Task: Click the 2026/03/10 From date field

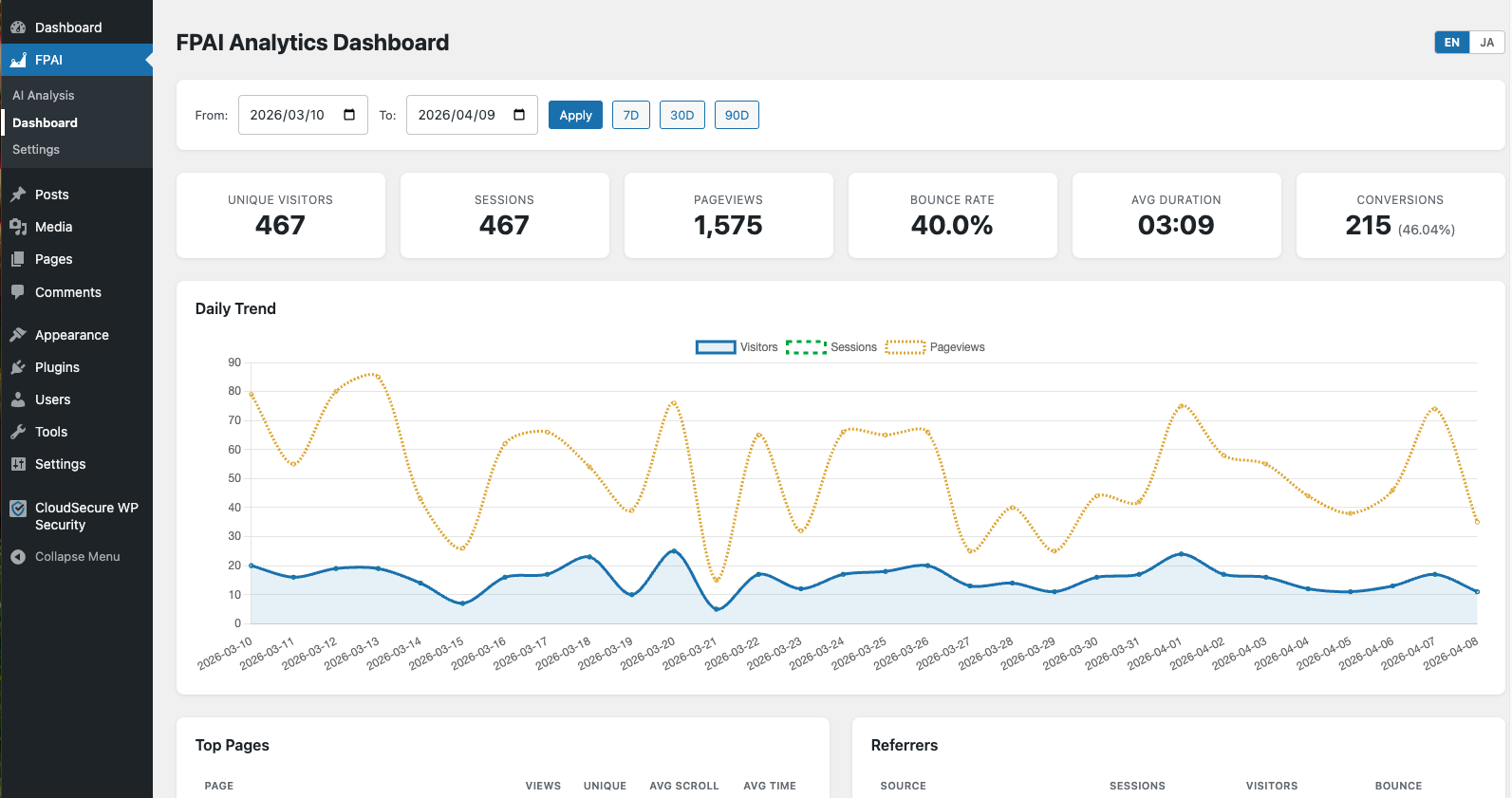Action: pos(288,115)
